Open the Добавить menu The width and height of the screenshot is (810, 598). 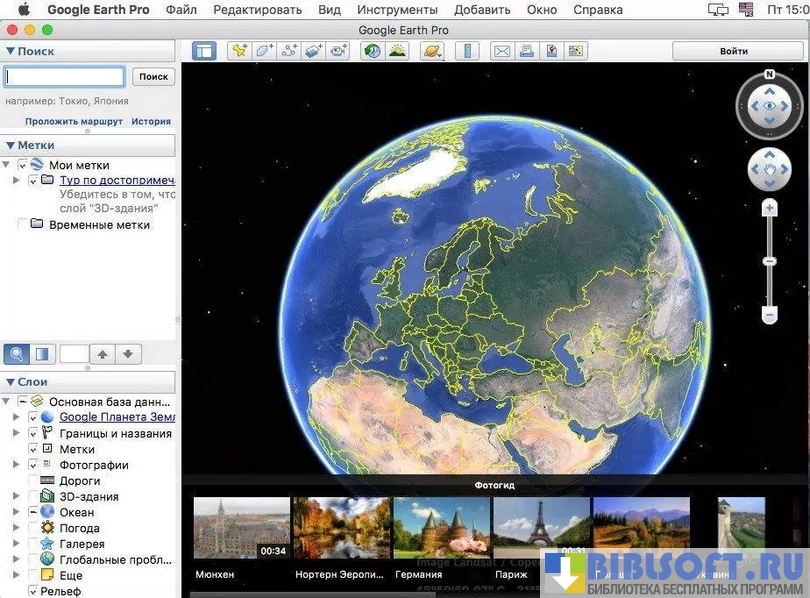pos(482,10)
